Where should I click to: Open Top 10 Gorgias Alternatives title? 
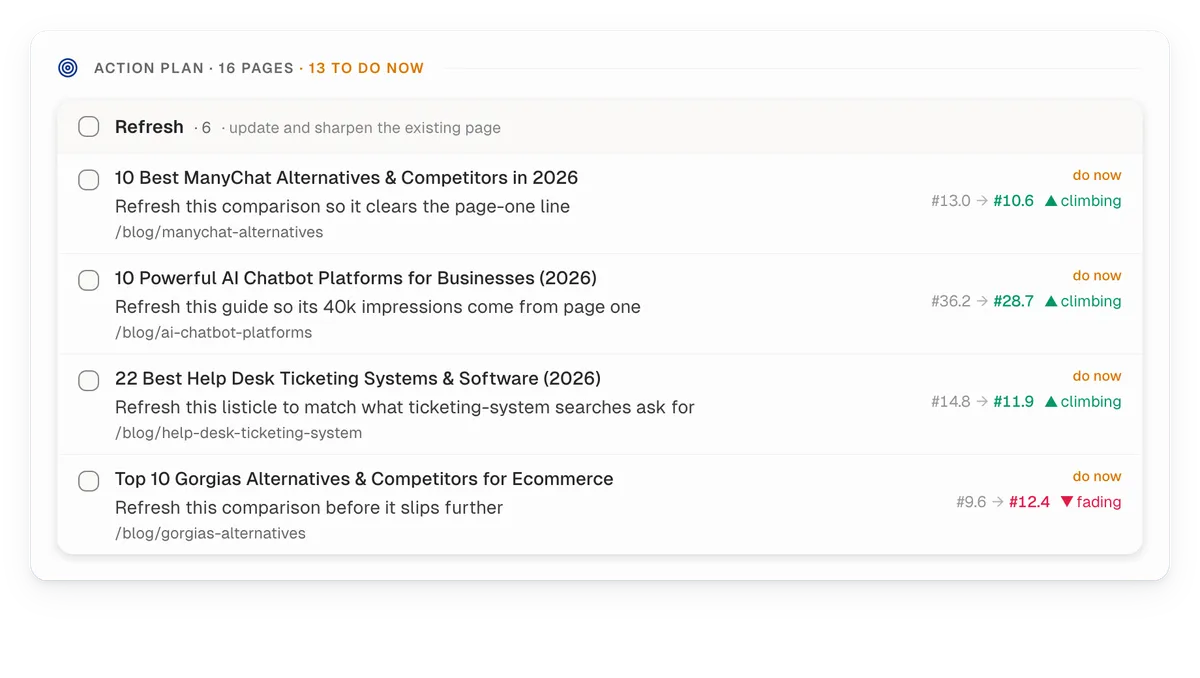pyautogui.click(x=364, y=479)
